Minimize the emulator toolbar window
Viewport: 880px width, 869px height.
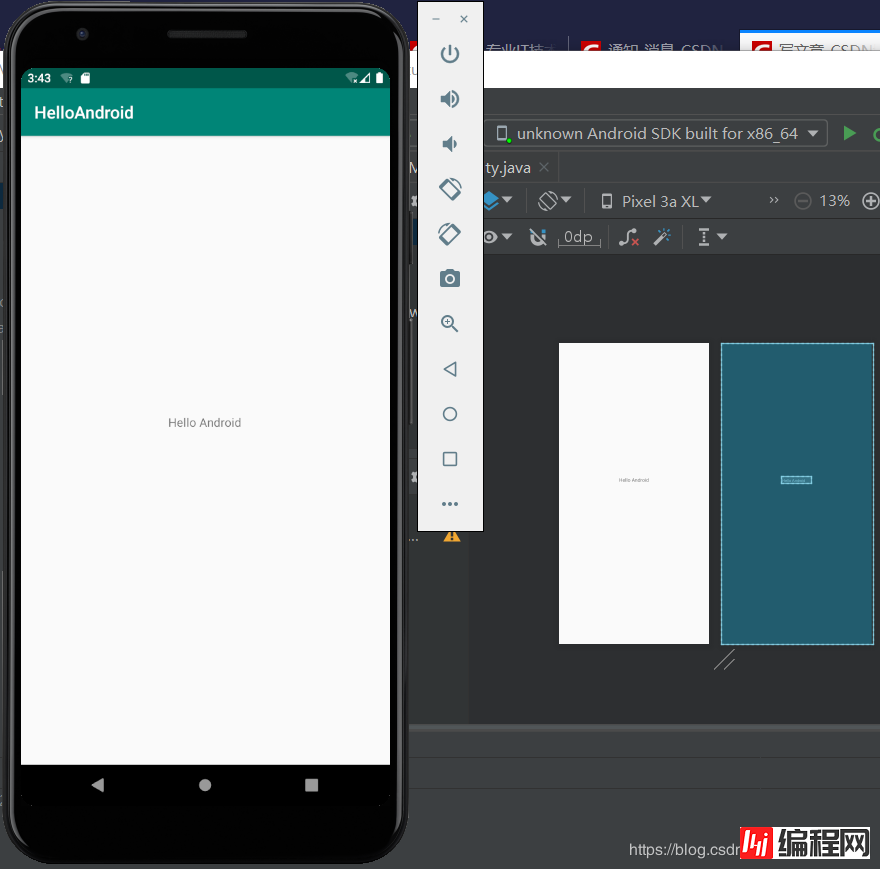click(x=436, y=19)
